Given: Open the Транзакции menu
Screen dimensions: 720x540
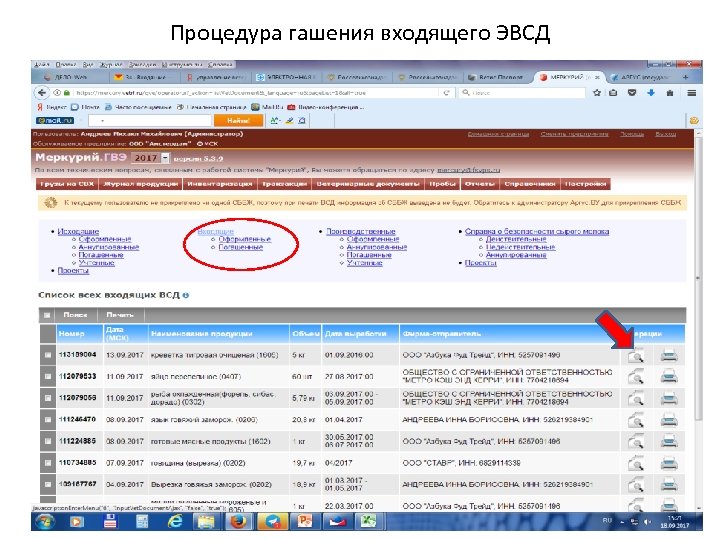Looking at the screenshot, I should pyautogui.click(x=285, y=184).
